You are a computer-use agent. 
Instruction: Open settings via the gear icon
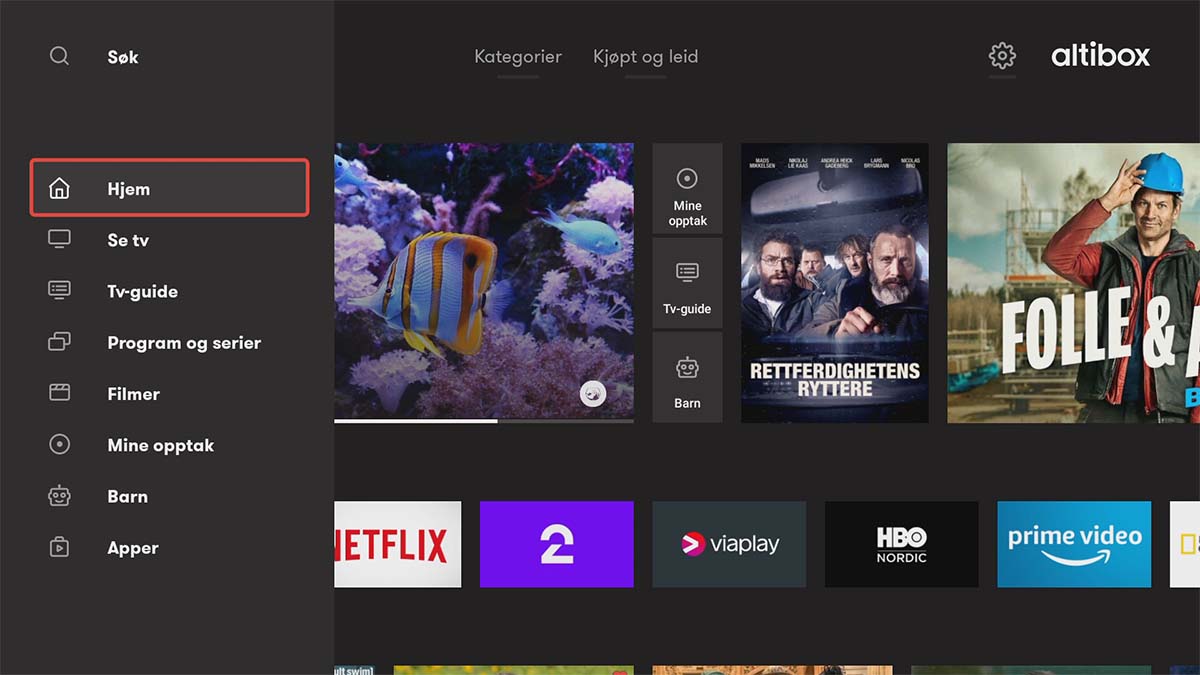1001,56
